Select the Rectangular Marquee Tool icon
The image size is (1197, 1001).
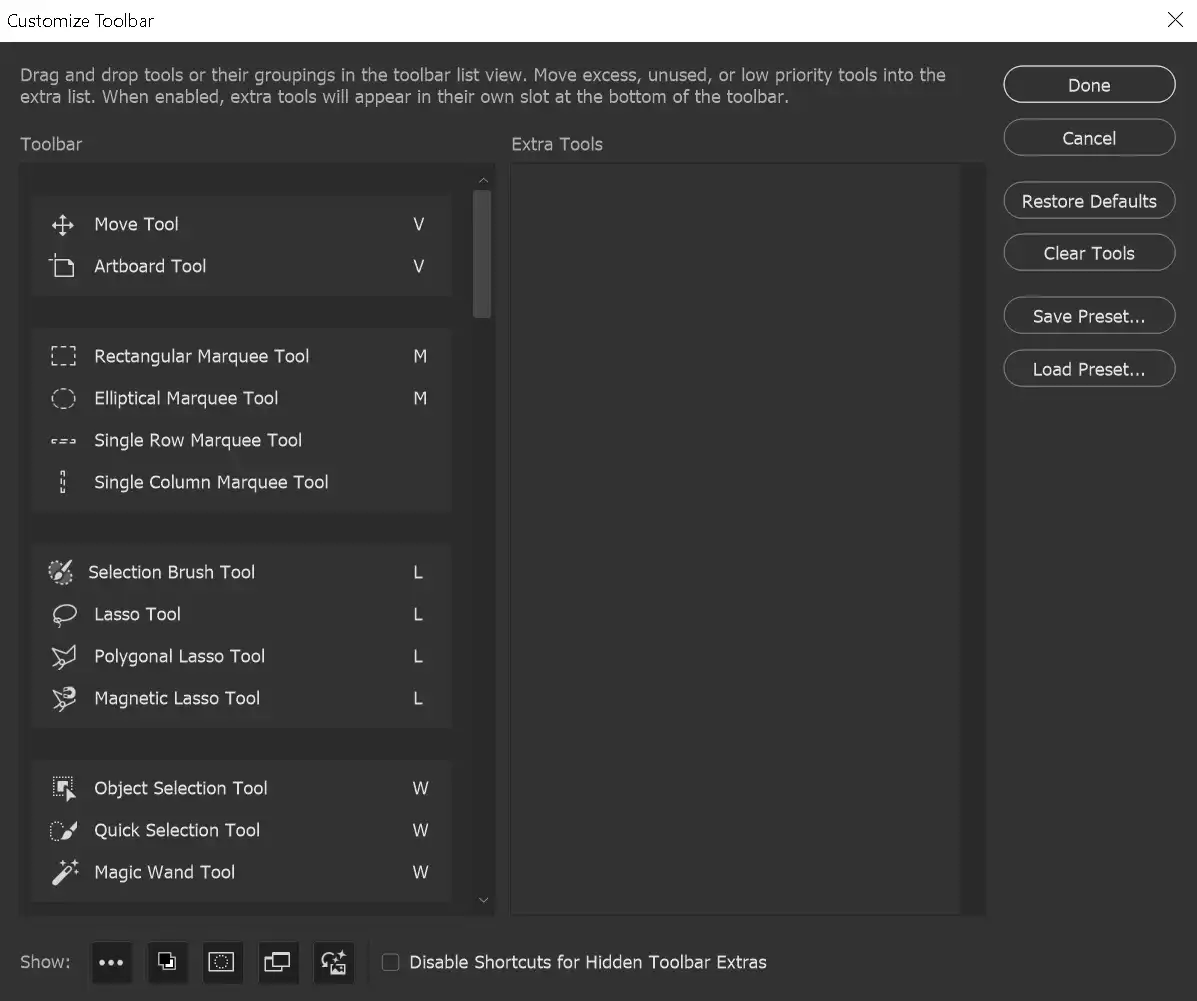pos(63,356)
